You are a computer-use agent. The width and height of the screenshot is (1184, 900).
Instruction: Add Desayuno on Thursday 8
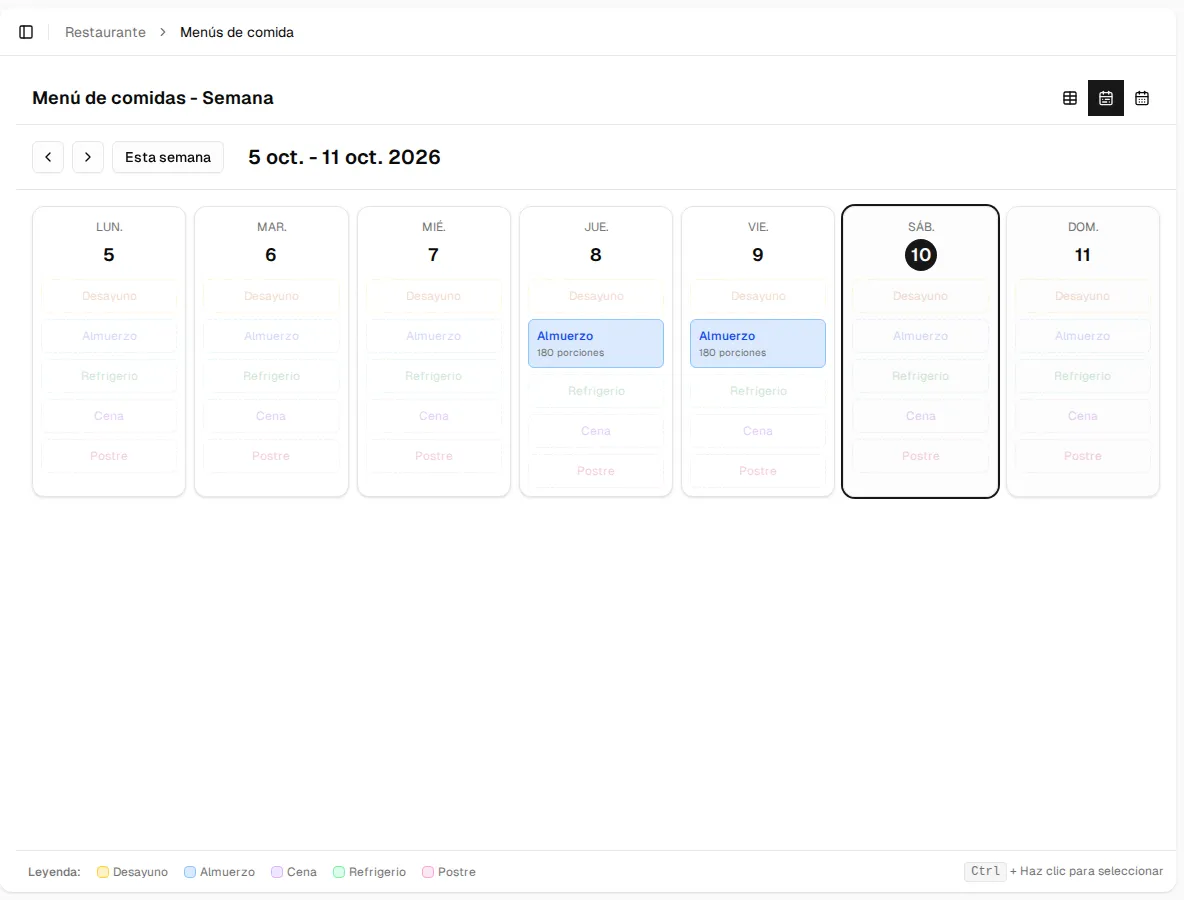click(596, 296)
